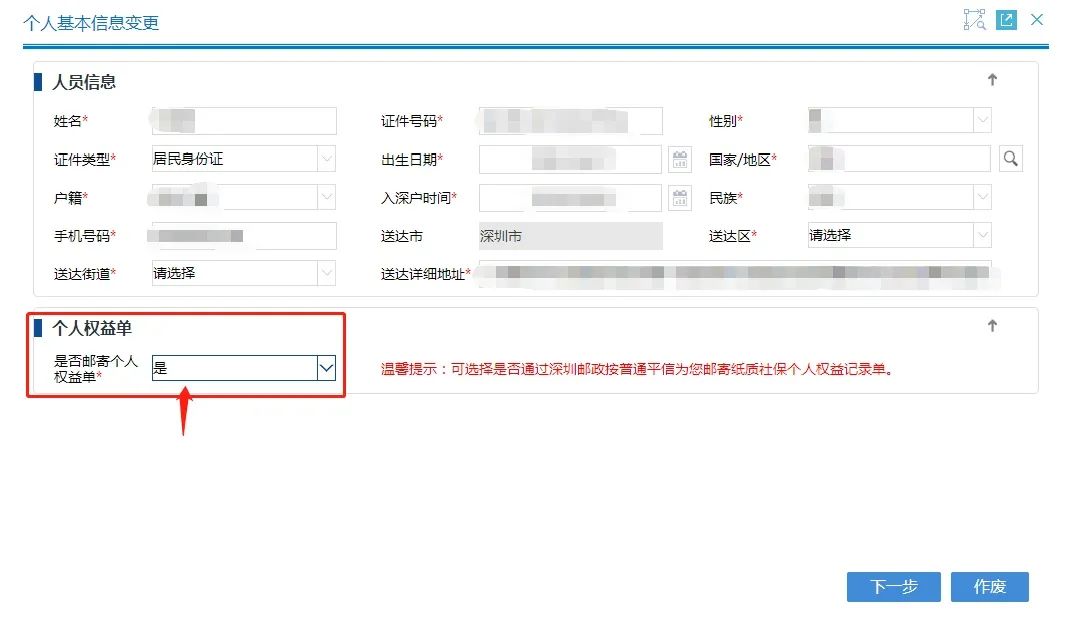Click the 国家/地区 search magnifier icon
This screenshot has height=617, width=1068.
click(1010, 159)
